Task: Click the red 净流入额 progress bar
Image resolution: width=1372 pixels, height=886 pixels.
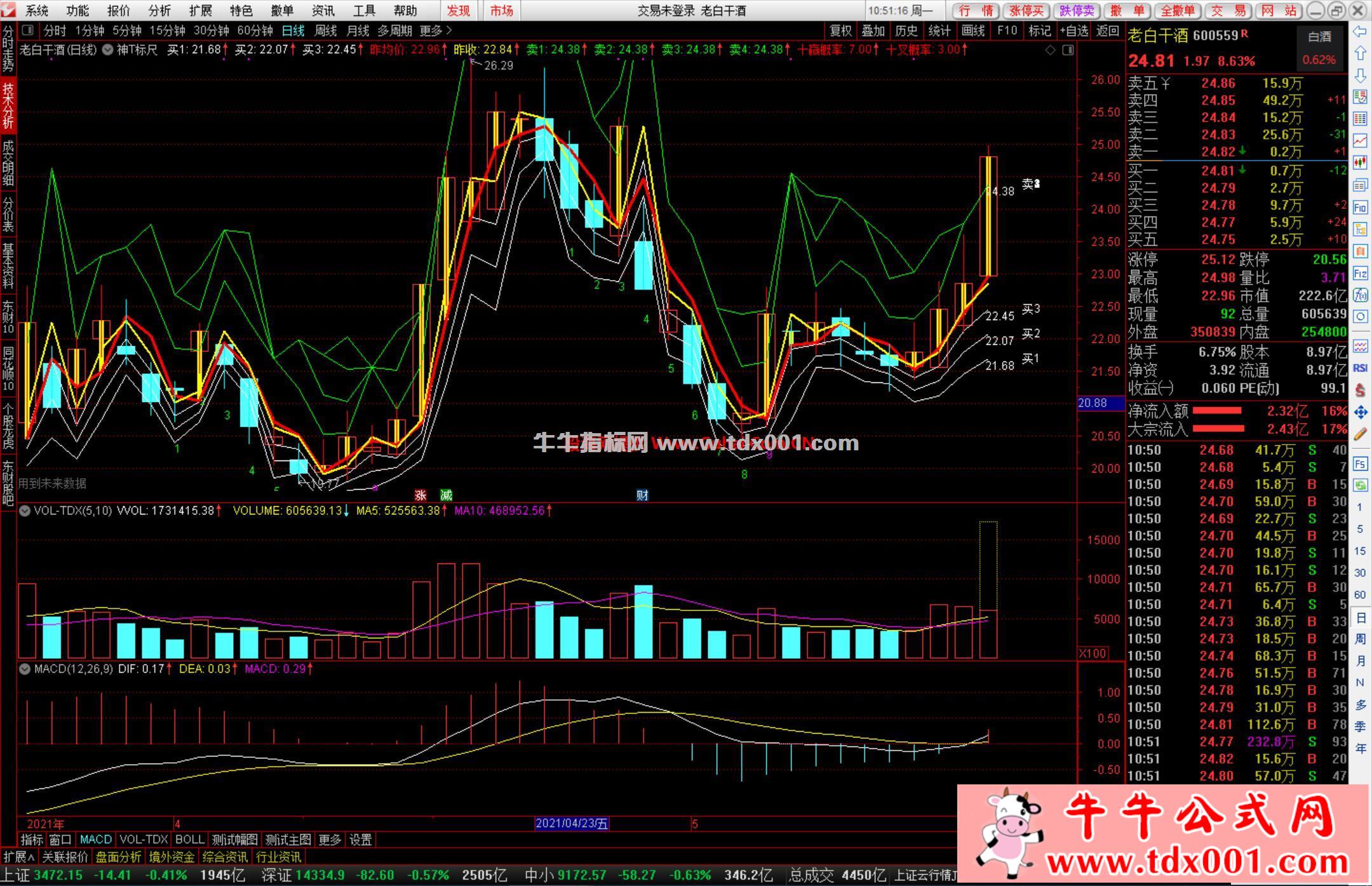Action: click(x=1216, y=411)
